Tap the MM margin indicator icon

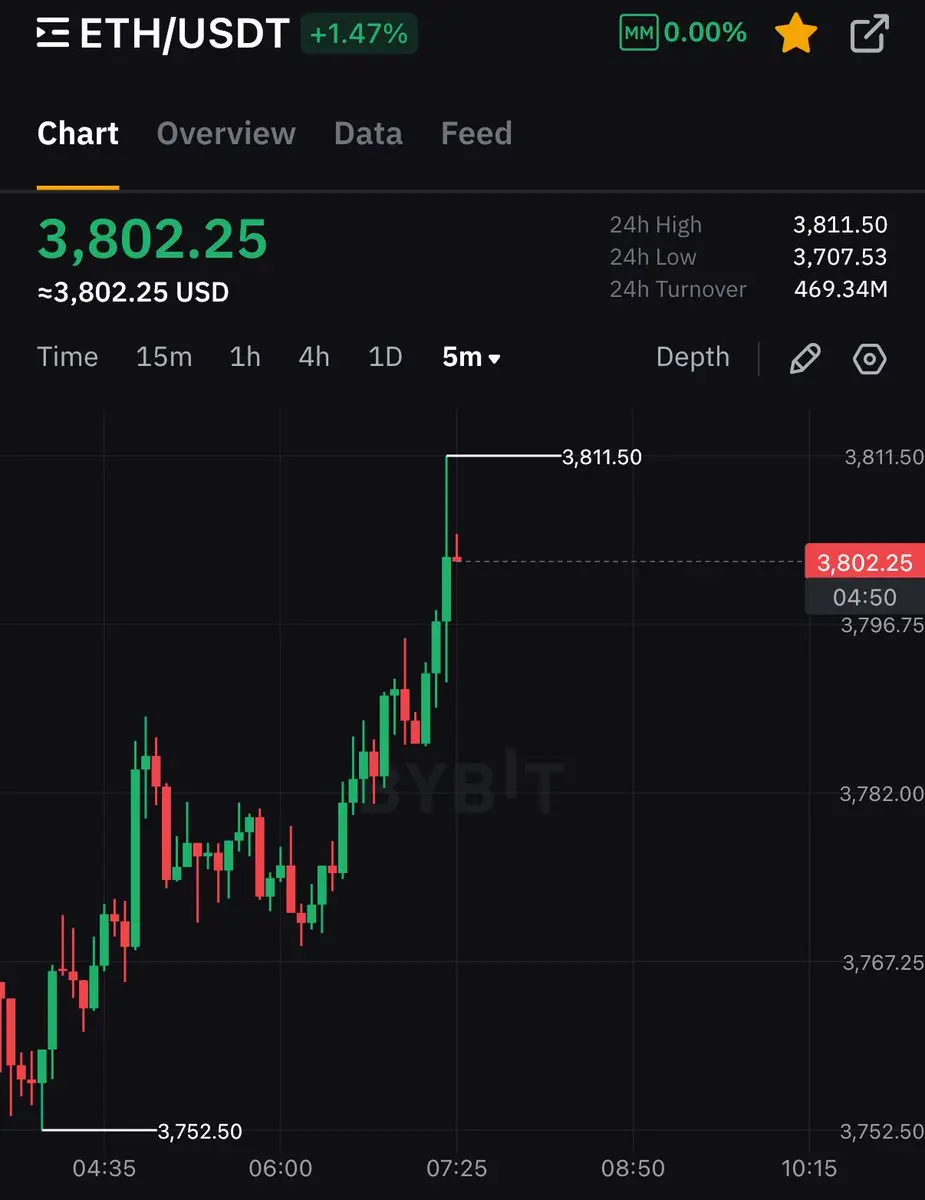(x=638, y=34)
